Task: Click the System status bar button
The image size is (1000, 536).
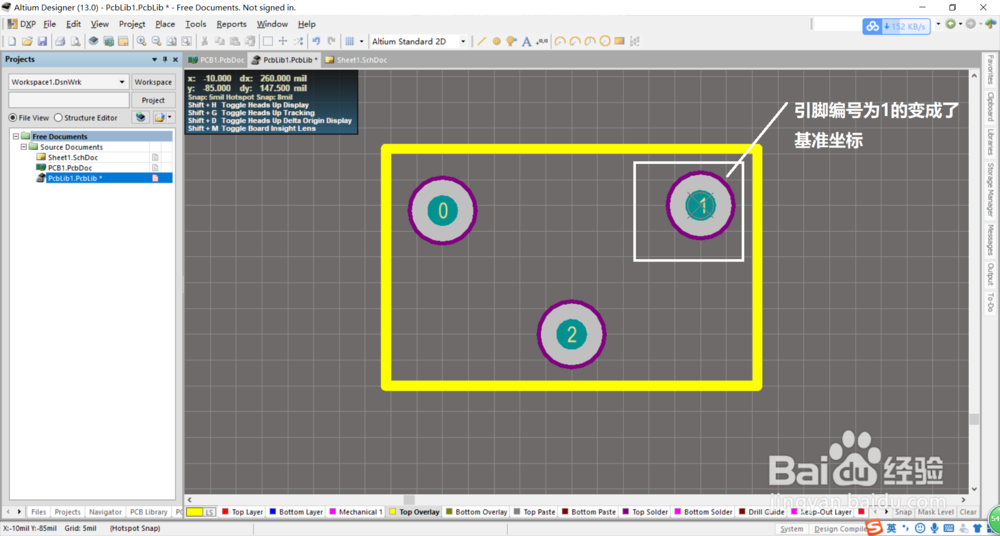Action: [x=791, y=529]
